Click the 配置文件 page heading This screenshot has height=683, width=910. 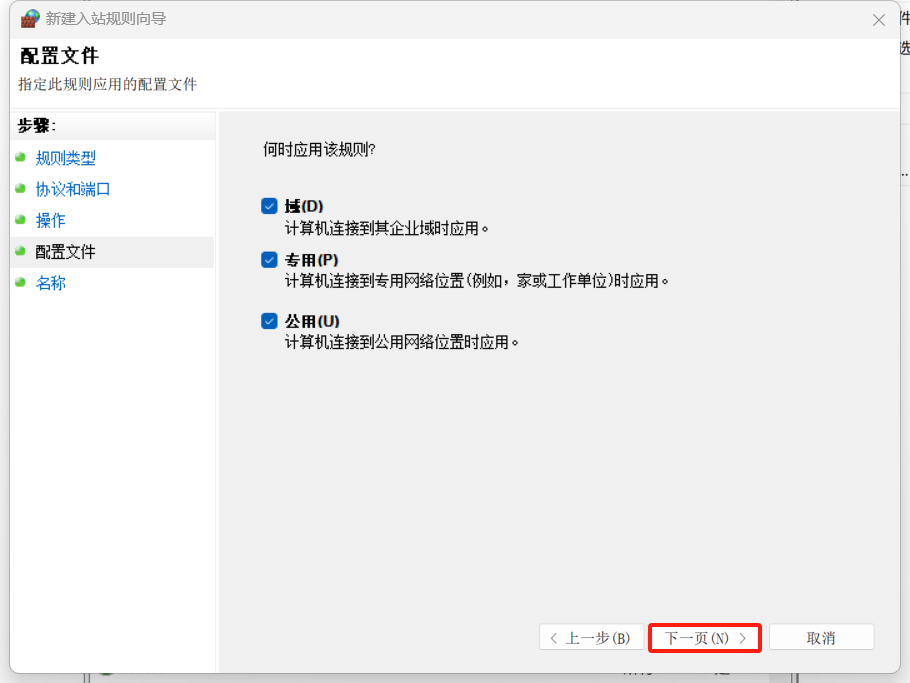tap(59, 56)
